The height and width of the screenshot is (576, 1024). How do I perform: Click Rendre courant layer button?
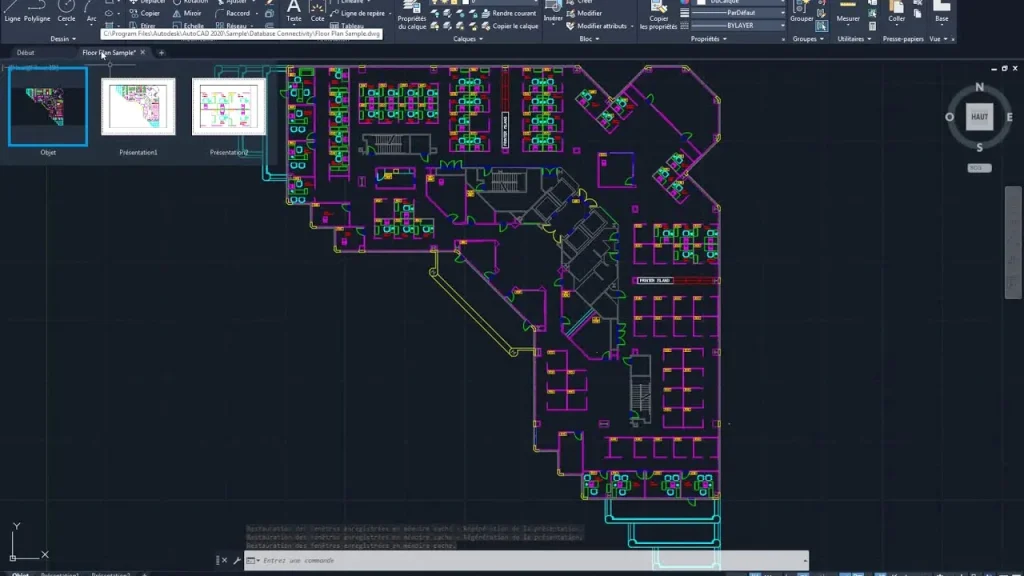click(509, 13)
